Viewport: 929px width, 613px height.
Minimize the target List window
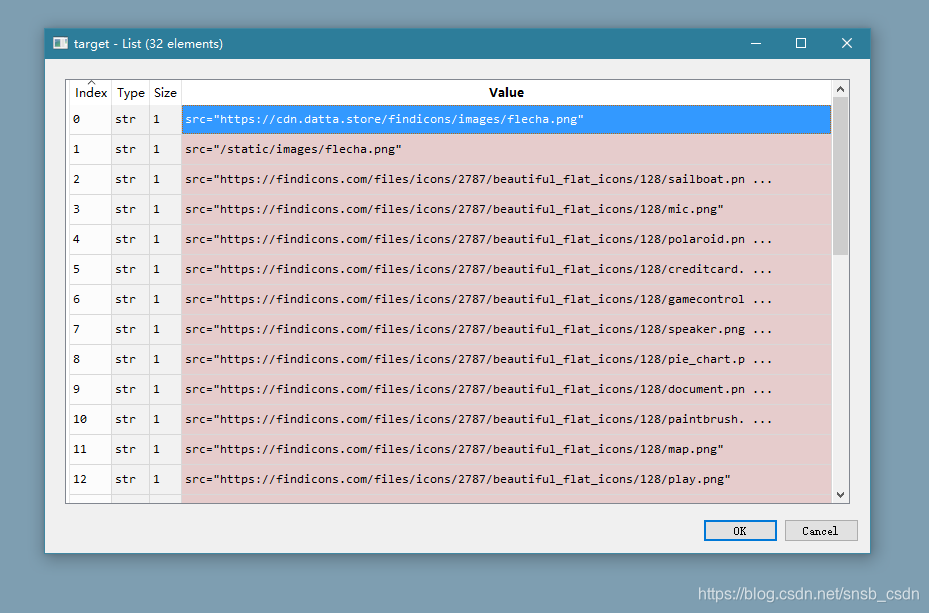[x=756, y=43]
